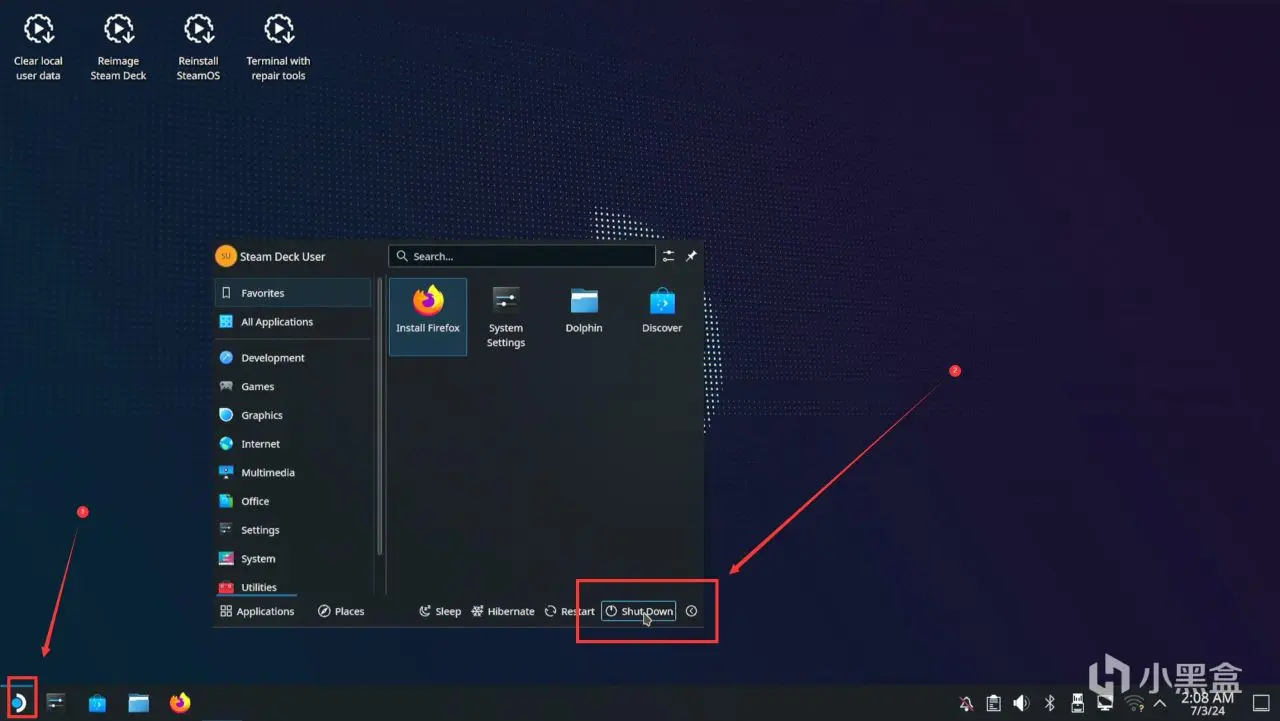Launch Firefox from the taskbar
The height and width of the screenshot is (721, 1280).
[x=180, y=703]
